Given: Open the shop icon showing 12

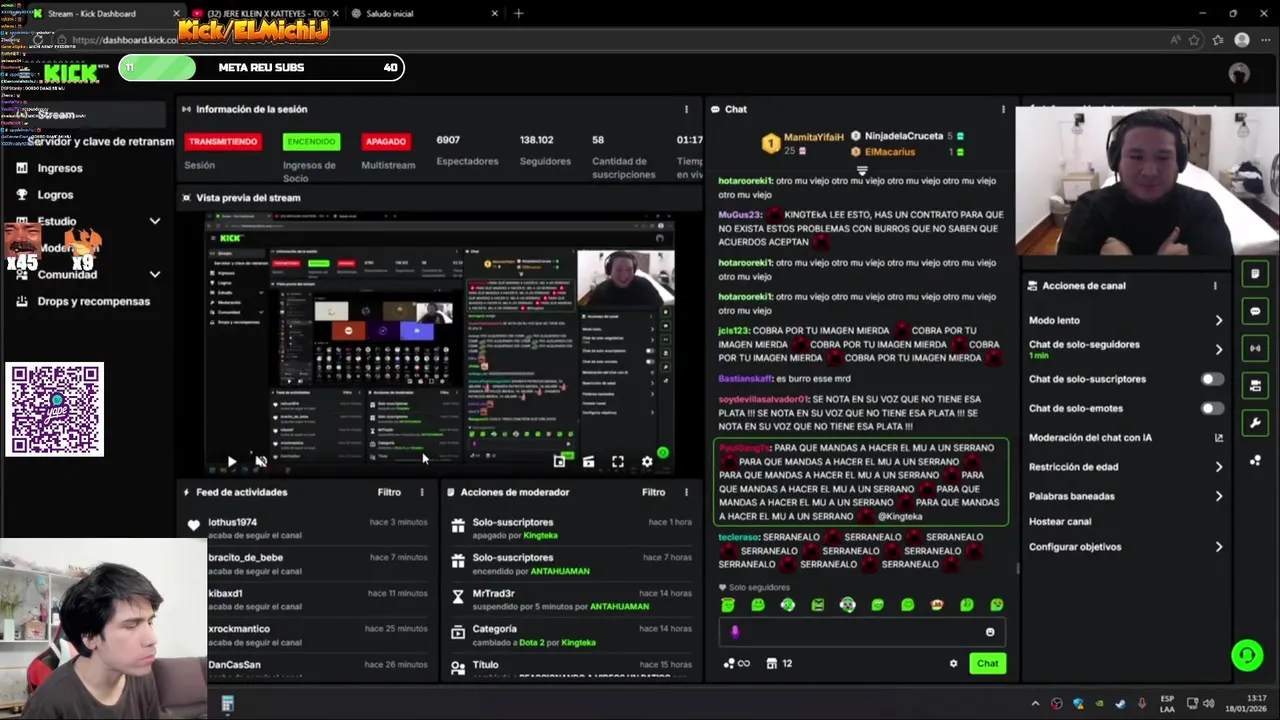Looking at the screenshot, I should (x=779, y=663).
